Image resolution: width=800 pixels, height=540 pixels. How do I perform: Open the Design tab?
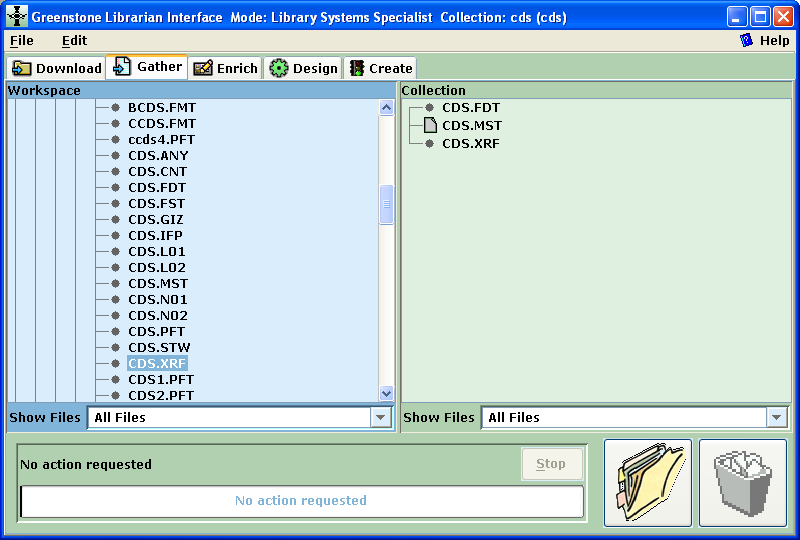coord(303,68)
